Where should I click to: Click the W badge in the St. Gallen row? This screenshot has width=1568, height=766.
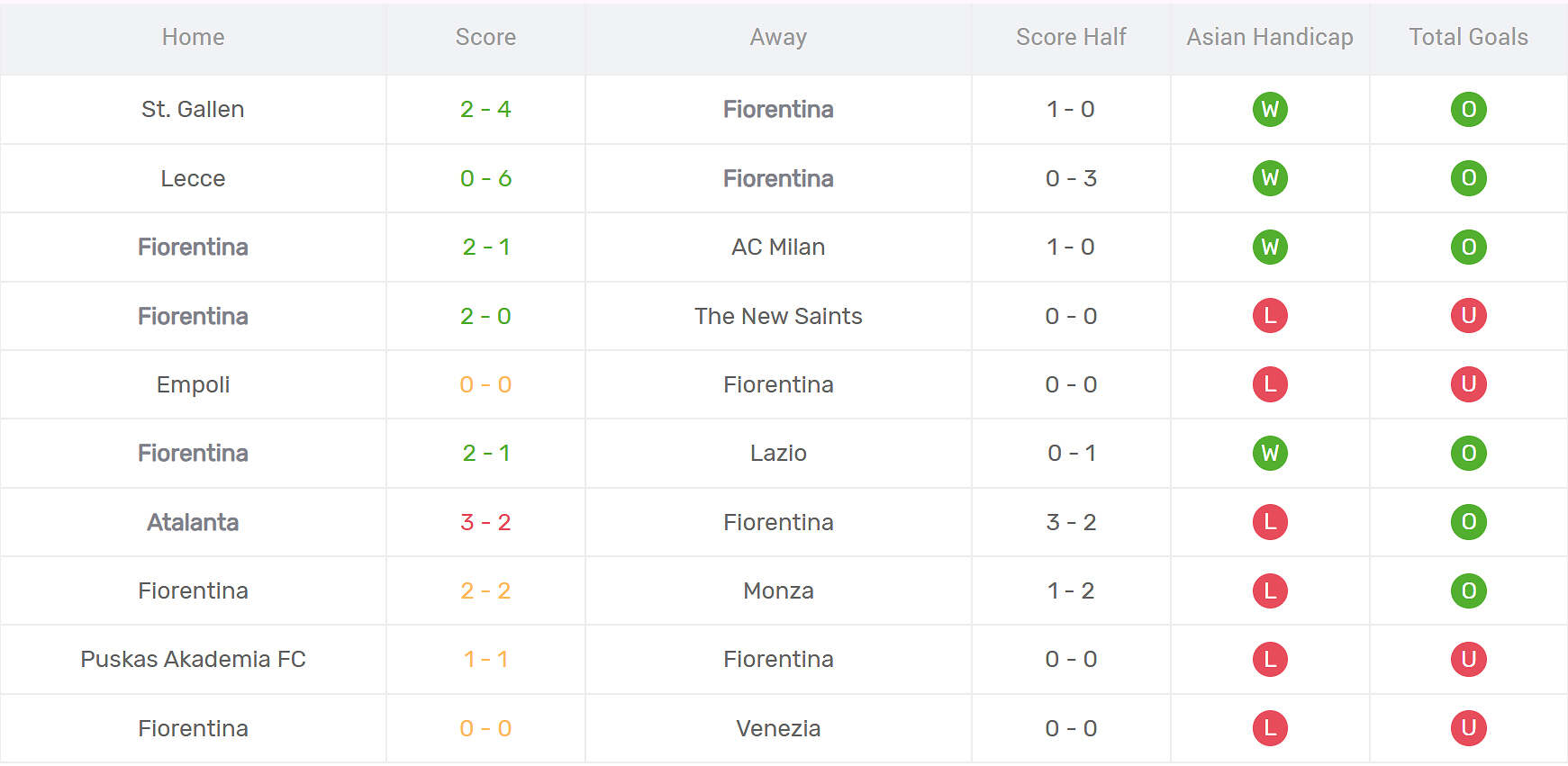[1270, 110]
